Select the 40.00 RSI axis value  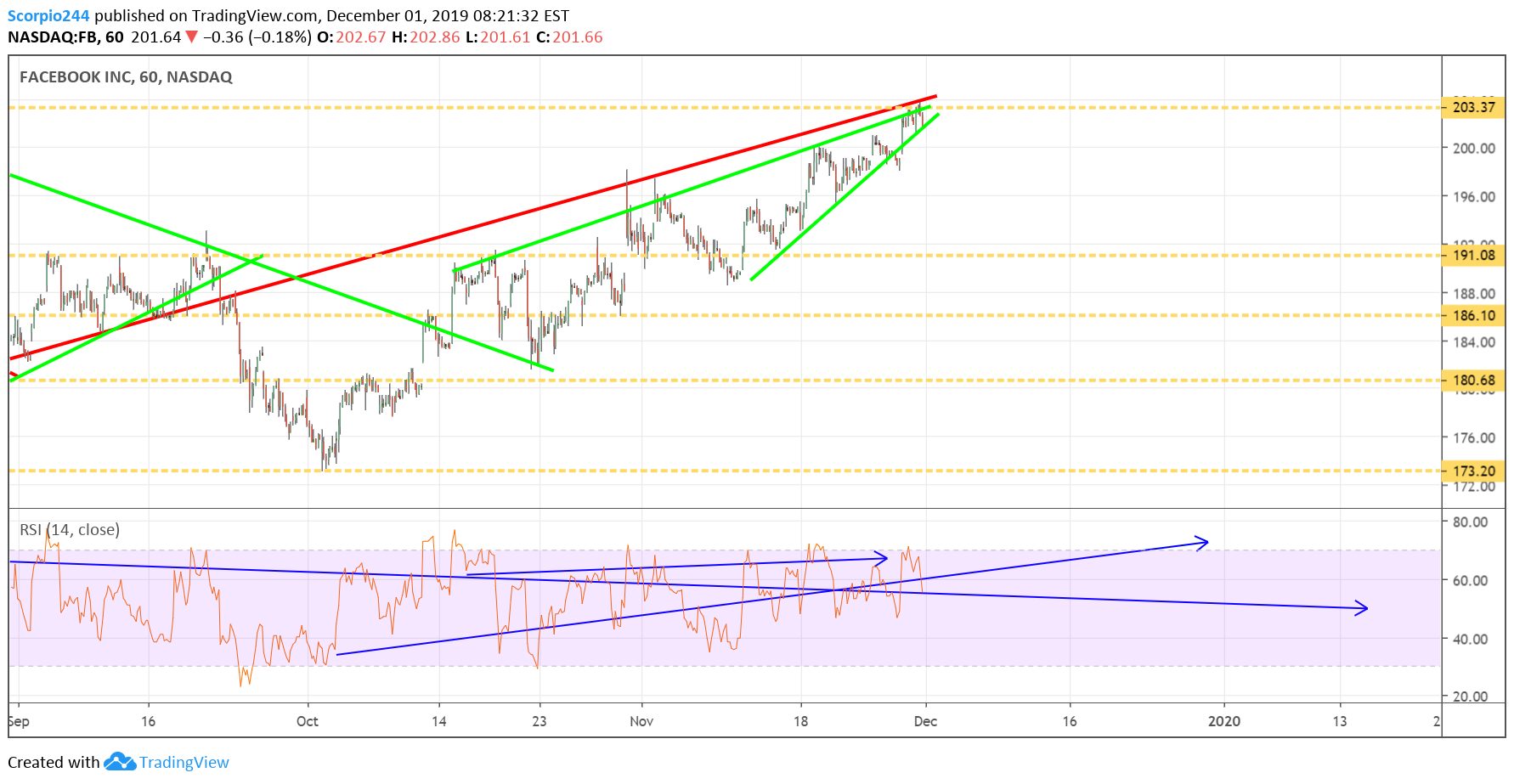tap(1471, 640)
